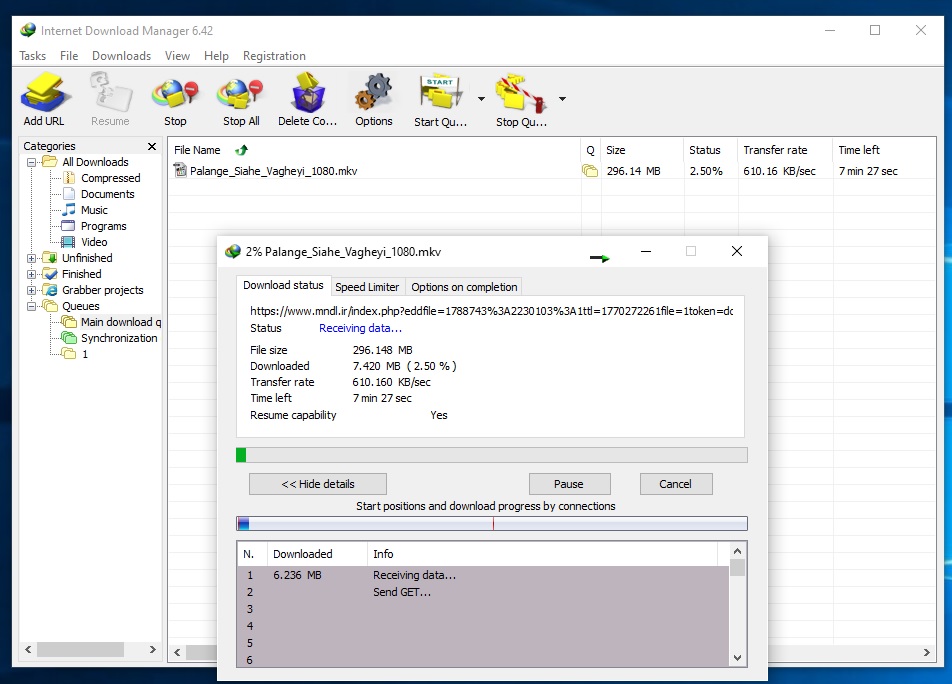The width and height of the screenshot is (952, 684).
Task: Open the Stop Queue dropdown arrow
Action: (562, 99)
